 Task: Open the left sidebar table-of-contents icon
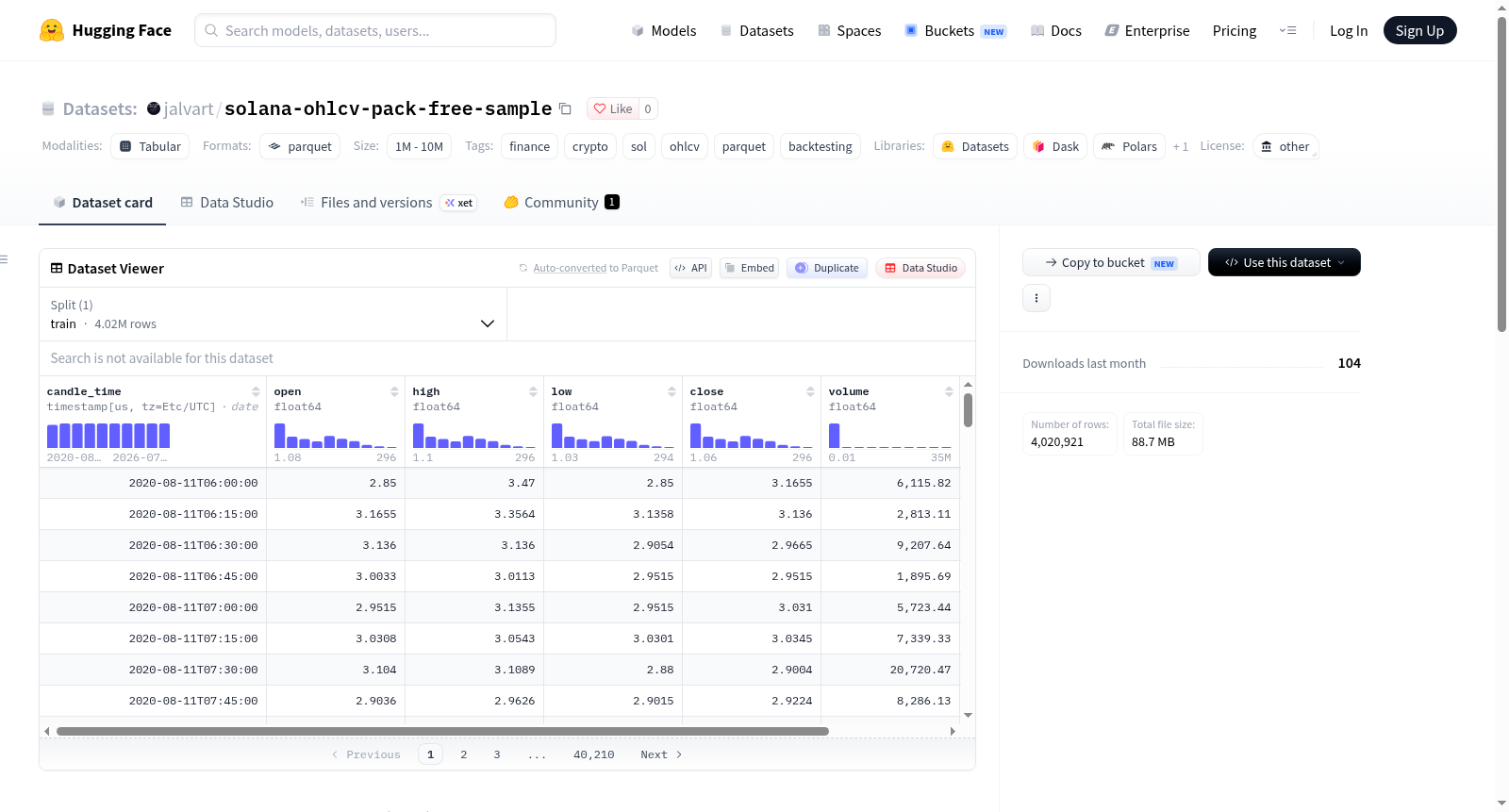coord(5,259)
